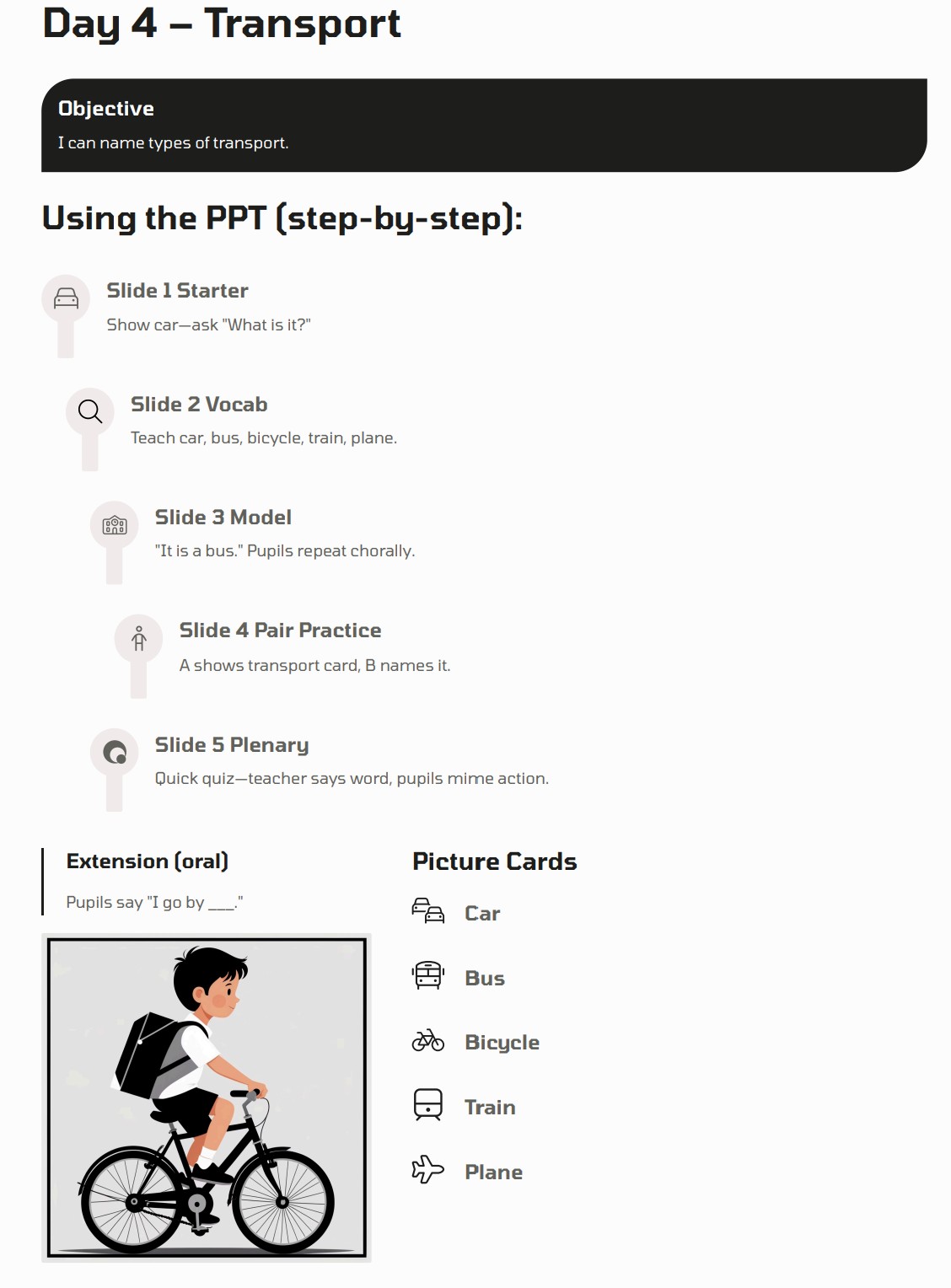Screen dimensions: 951x1288
Task: Click the boy riding bicycle illustration
Action: click(207, 1097)
